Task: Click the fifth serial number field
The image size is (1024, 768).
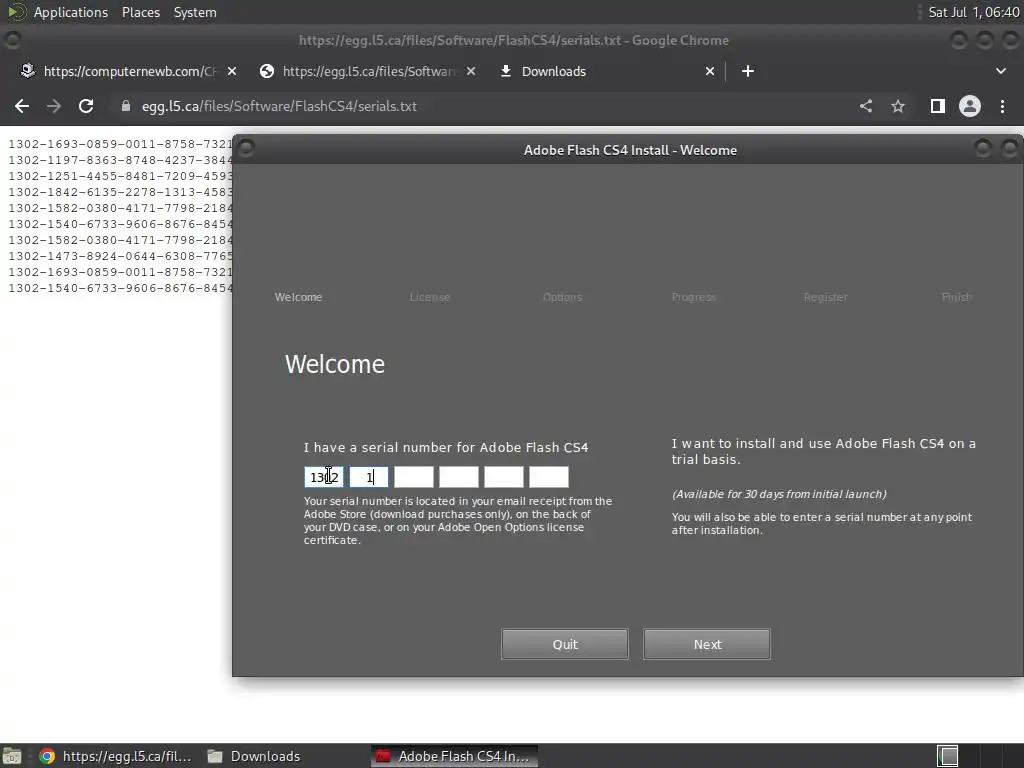Action: [x=504, y=477]
